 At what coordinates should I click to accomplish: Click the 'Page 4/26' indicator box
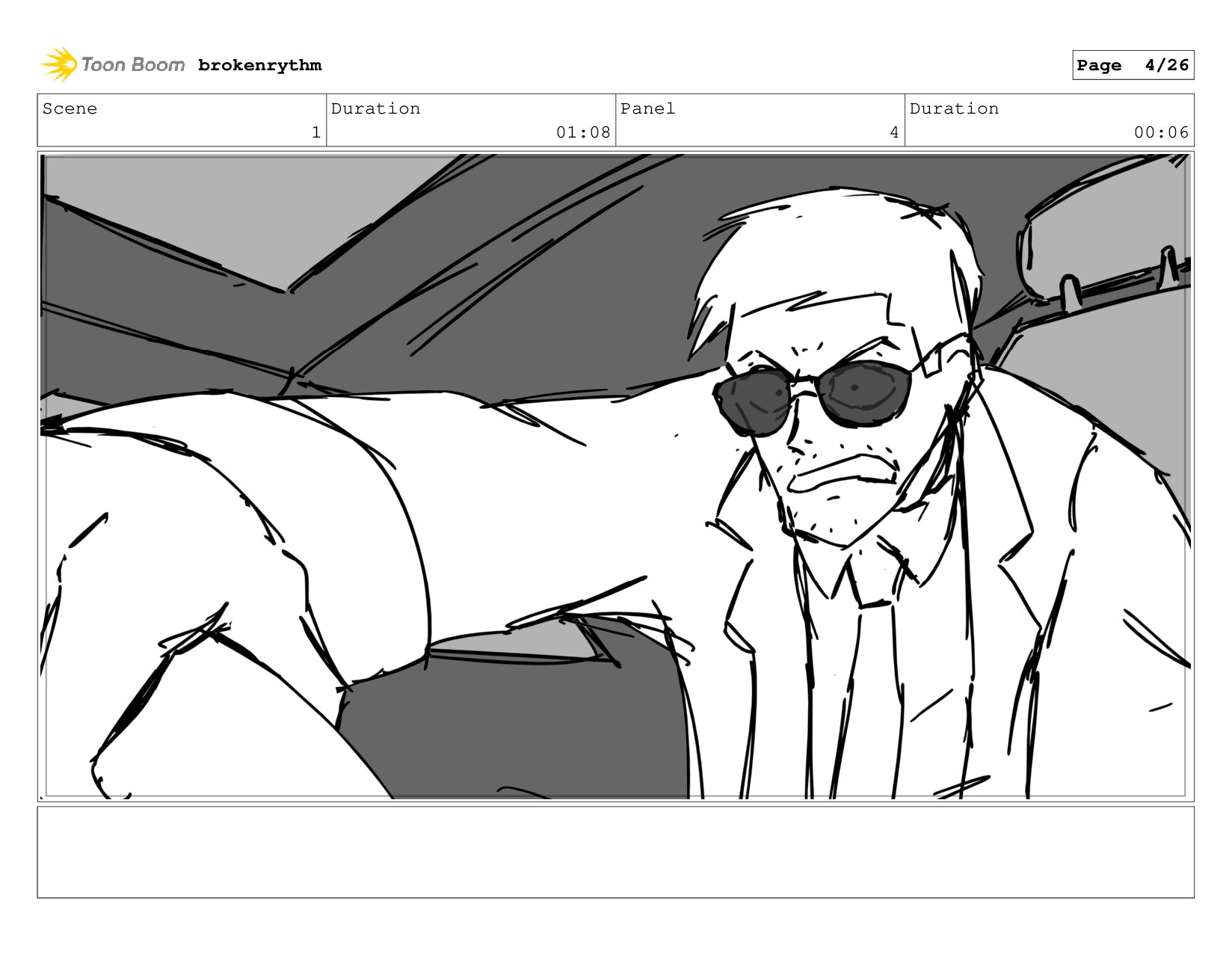[x=1133, y=65]
